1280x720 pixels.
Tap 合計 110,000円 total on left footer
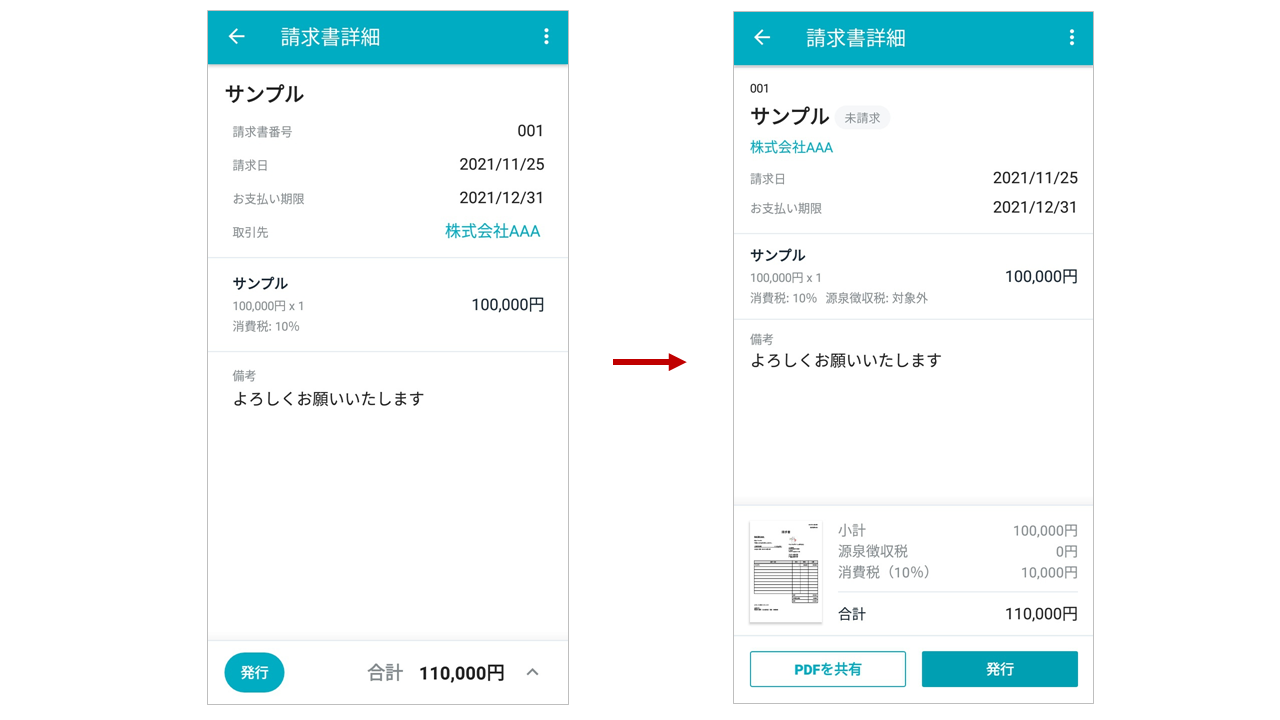point(436,673)
